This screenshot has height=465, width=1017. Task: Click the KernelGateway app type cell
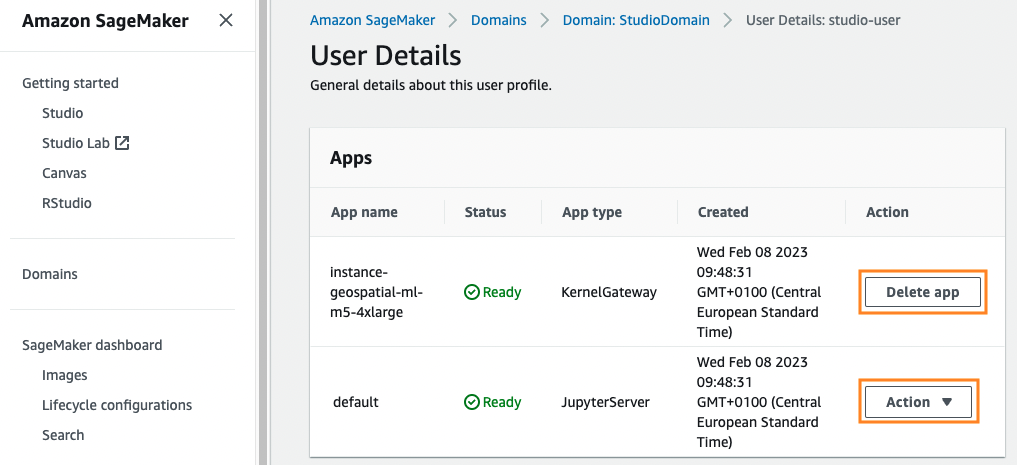[609, 292]
